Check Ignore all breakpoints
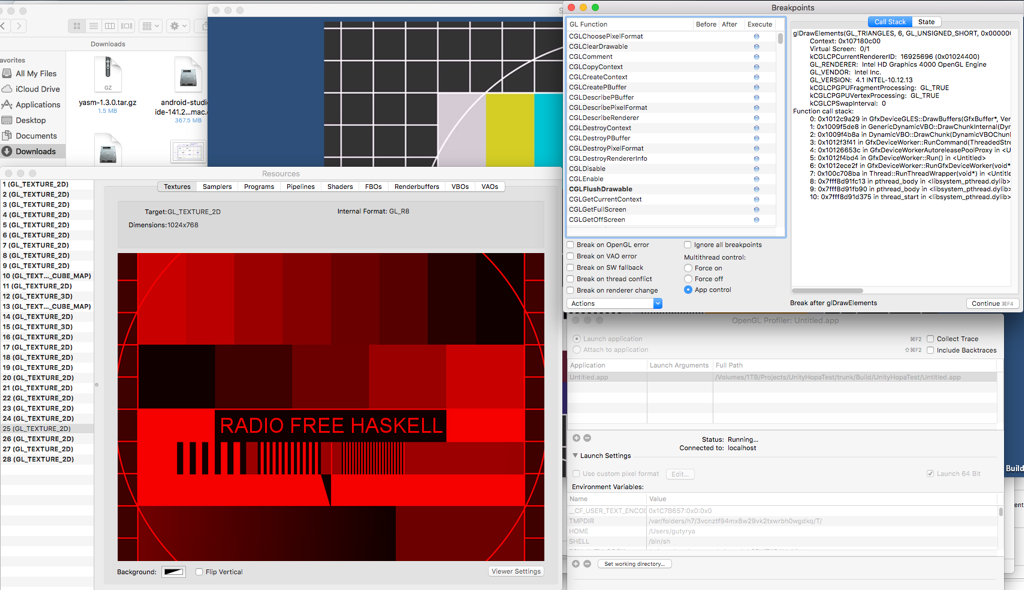Image resolution: width=1024 pixels, height=590 pixels. point(688,245)
